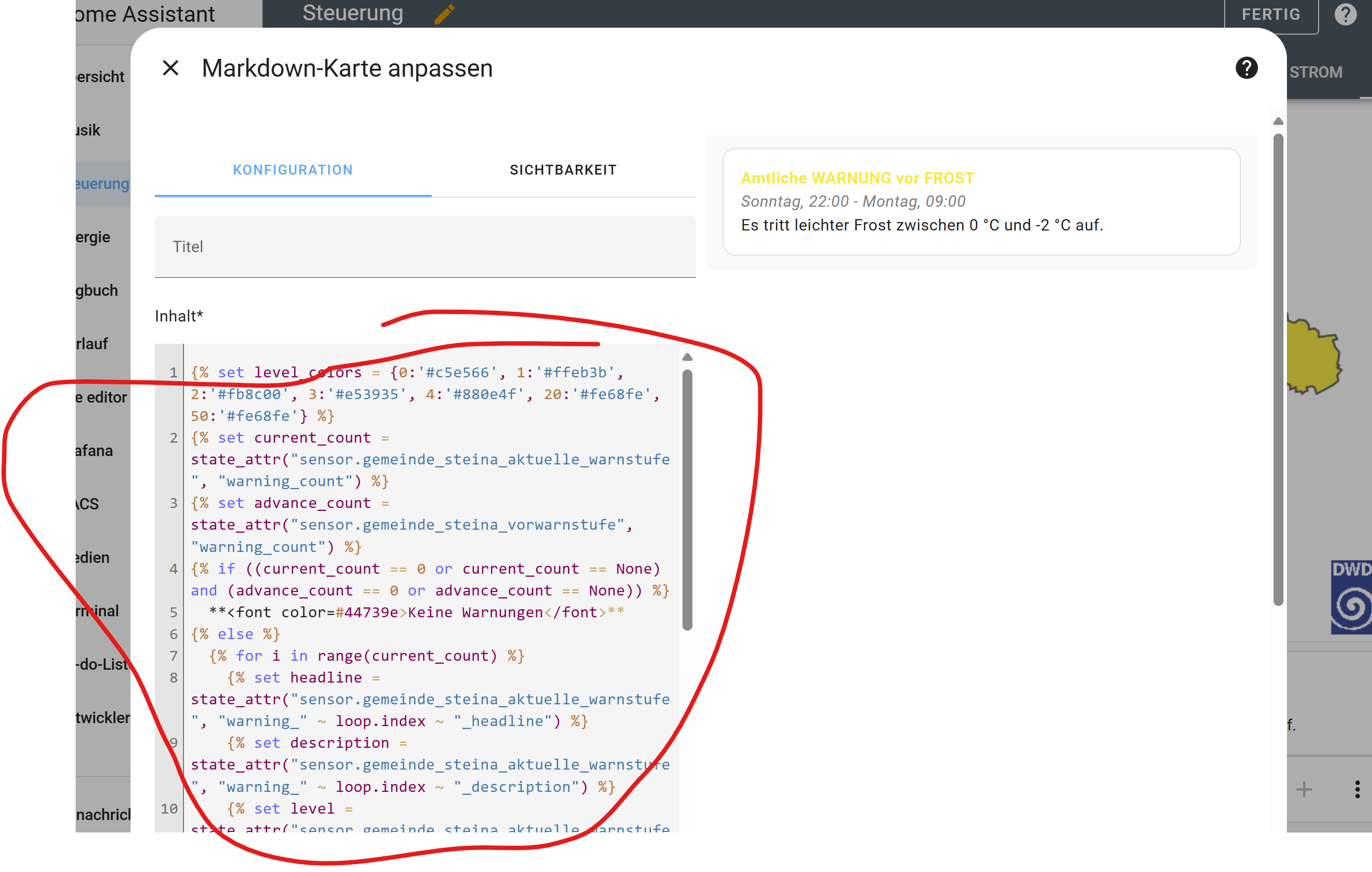Click the plus add icon behind dialog
This screenshot has width=1372, height=872.
1304,789
